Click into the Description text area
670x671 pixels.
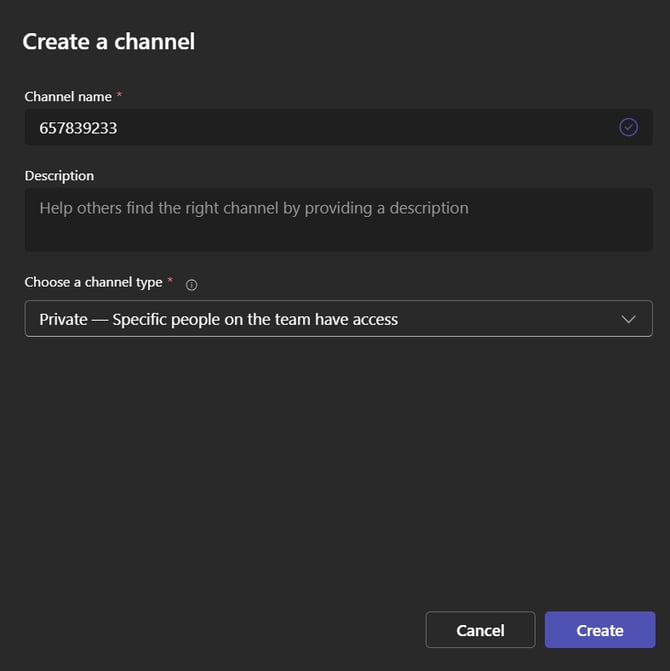tap(338, 219)
